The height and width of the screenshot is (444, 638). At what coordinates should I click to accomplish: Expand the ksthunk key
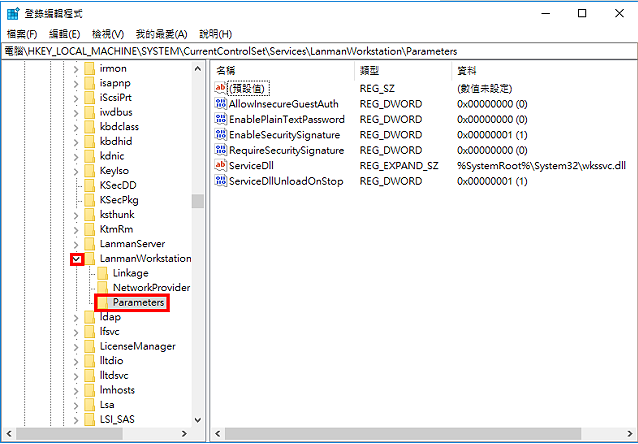76,215
